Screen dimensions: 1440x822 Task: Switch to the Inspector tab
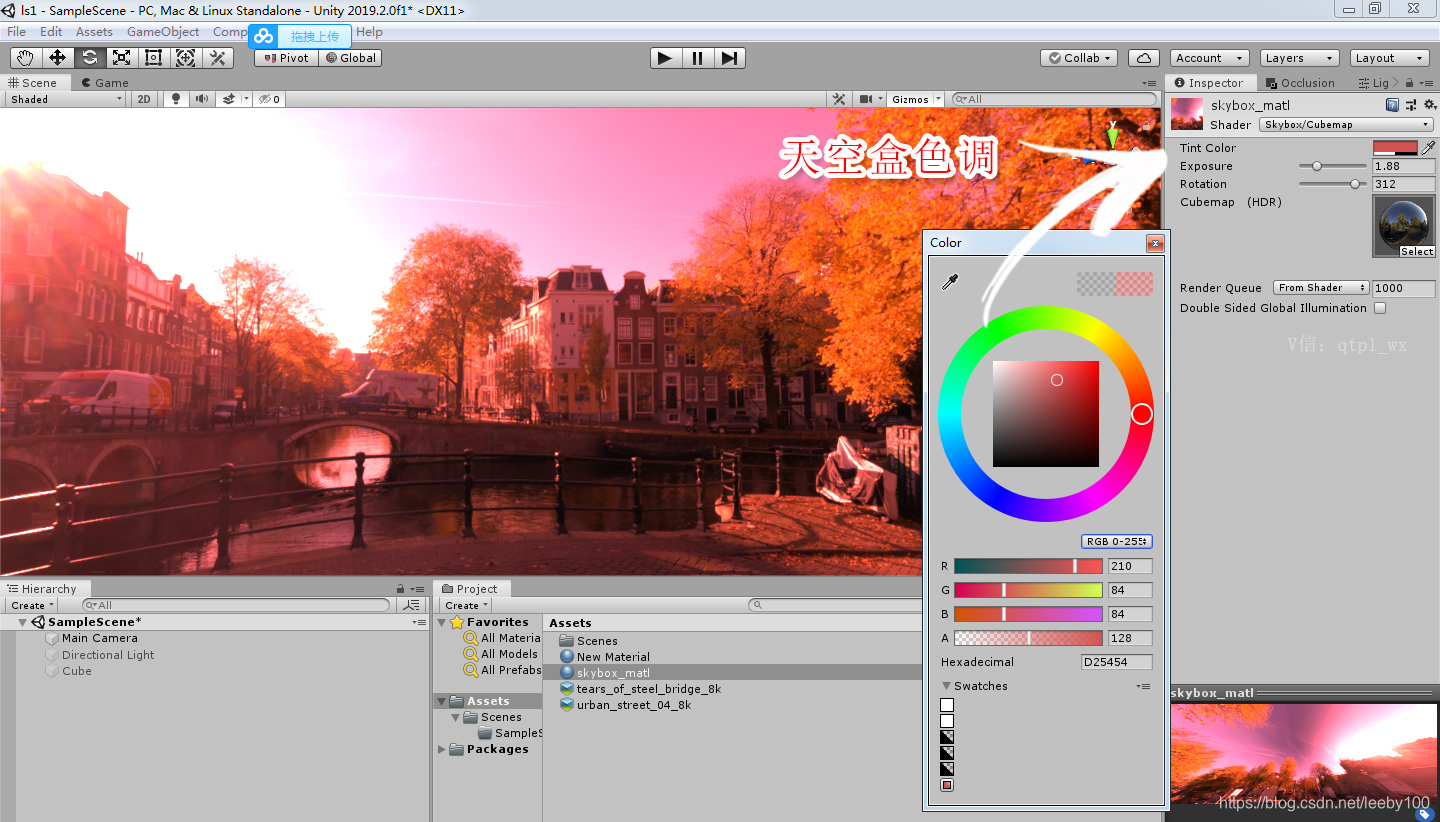click(1208, 83)
